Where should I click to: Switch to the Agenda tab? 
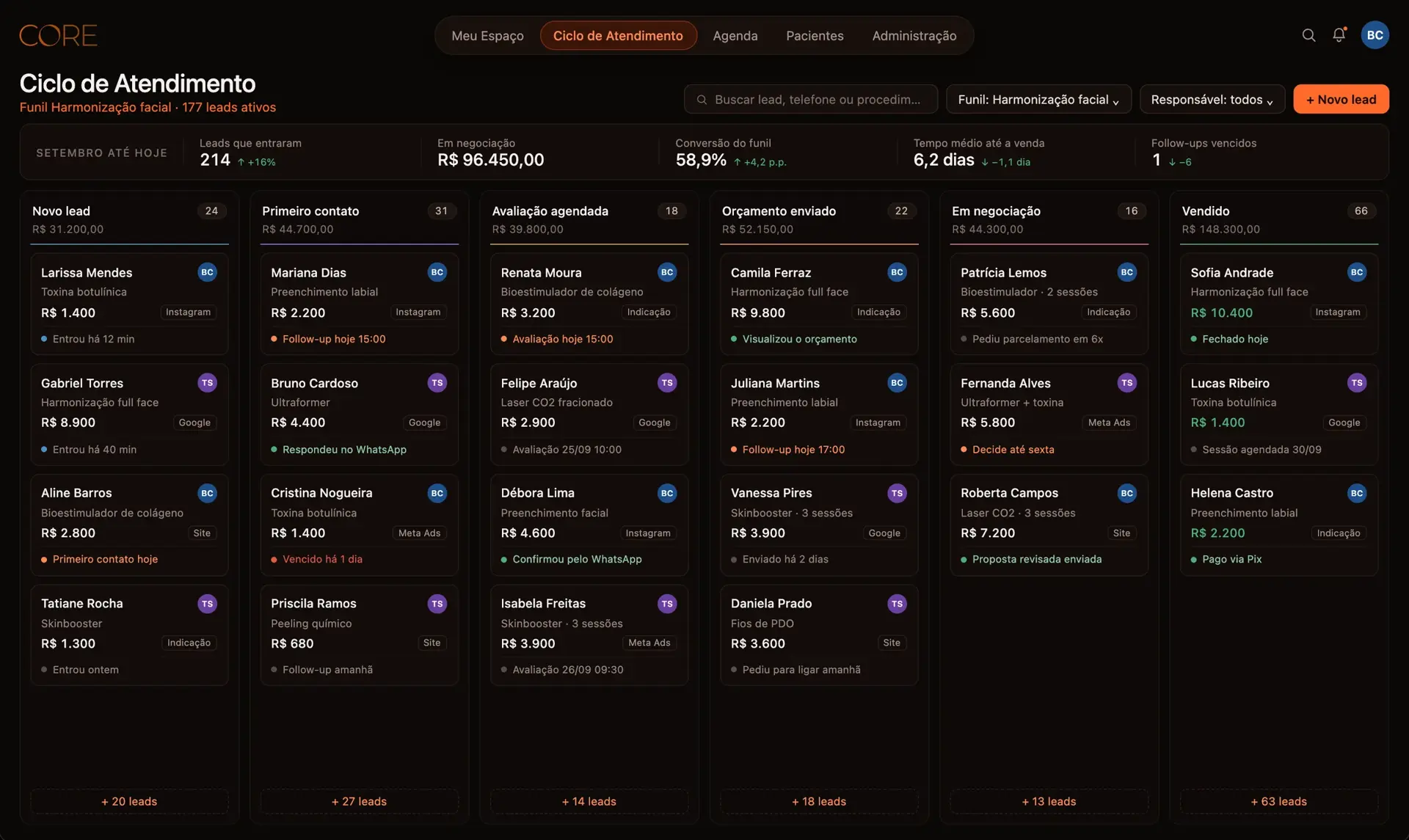click(735, 35)
